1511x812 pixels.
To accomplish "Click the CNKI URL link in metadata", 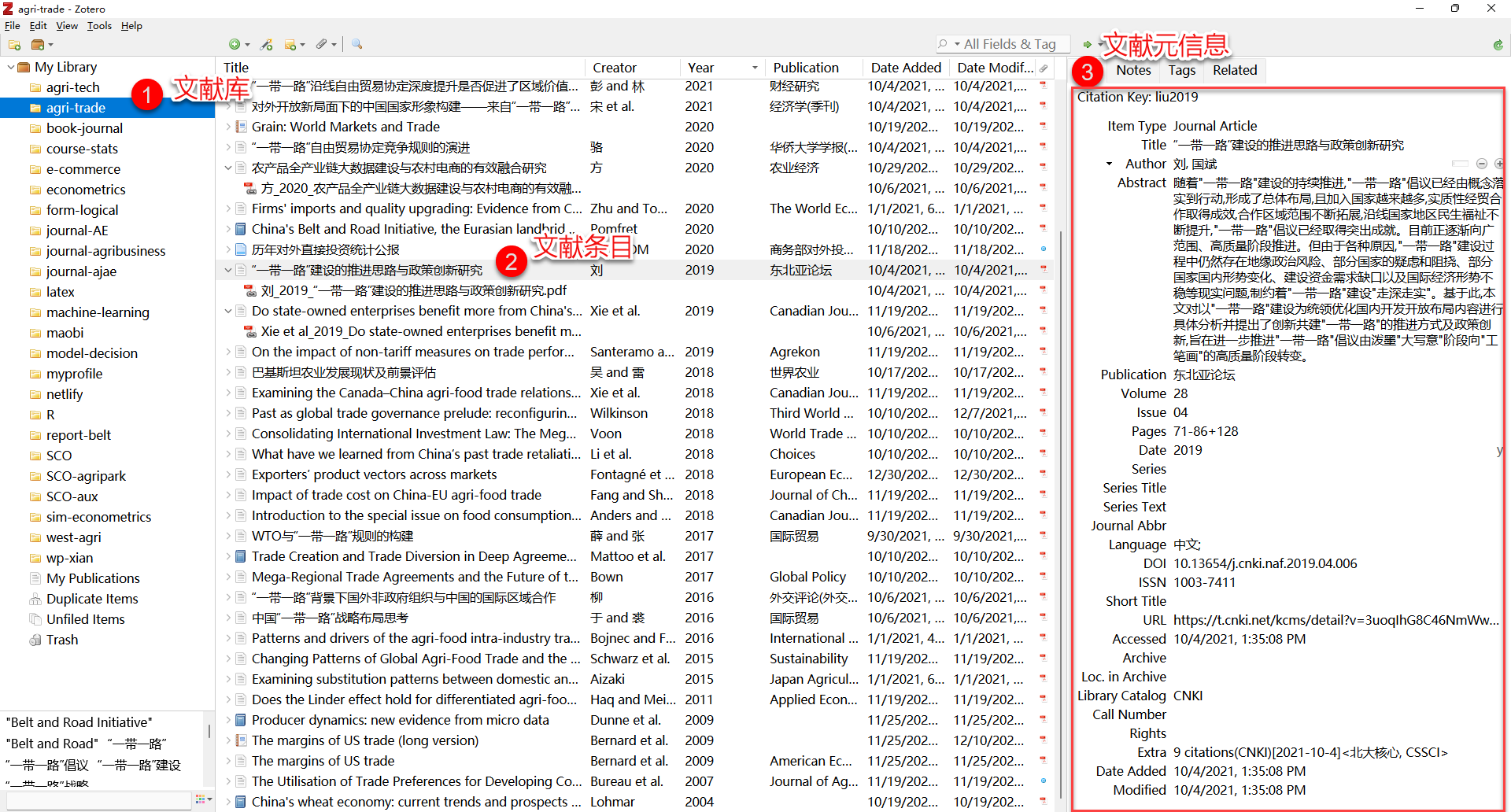I will coord(1335,620).
